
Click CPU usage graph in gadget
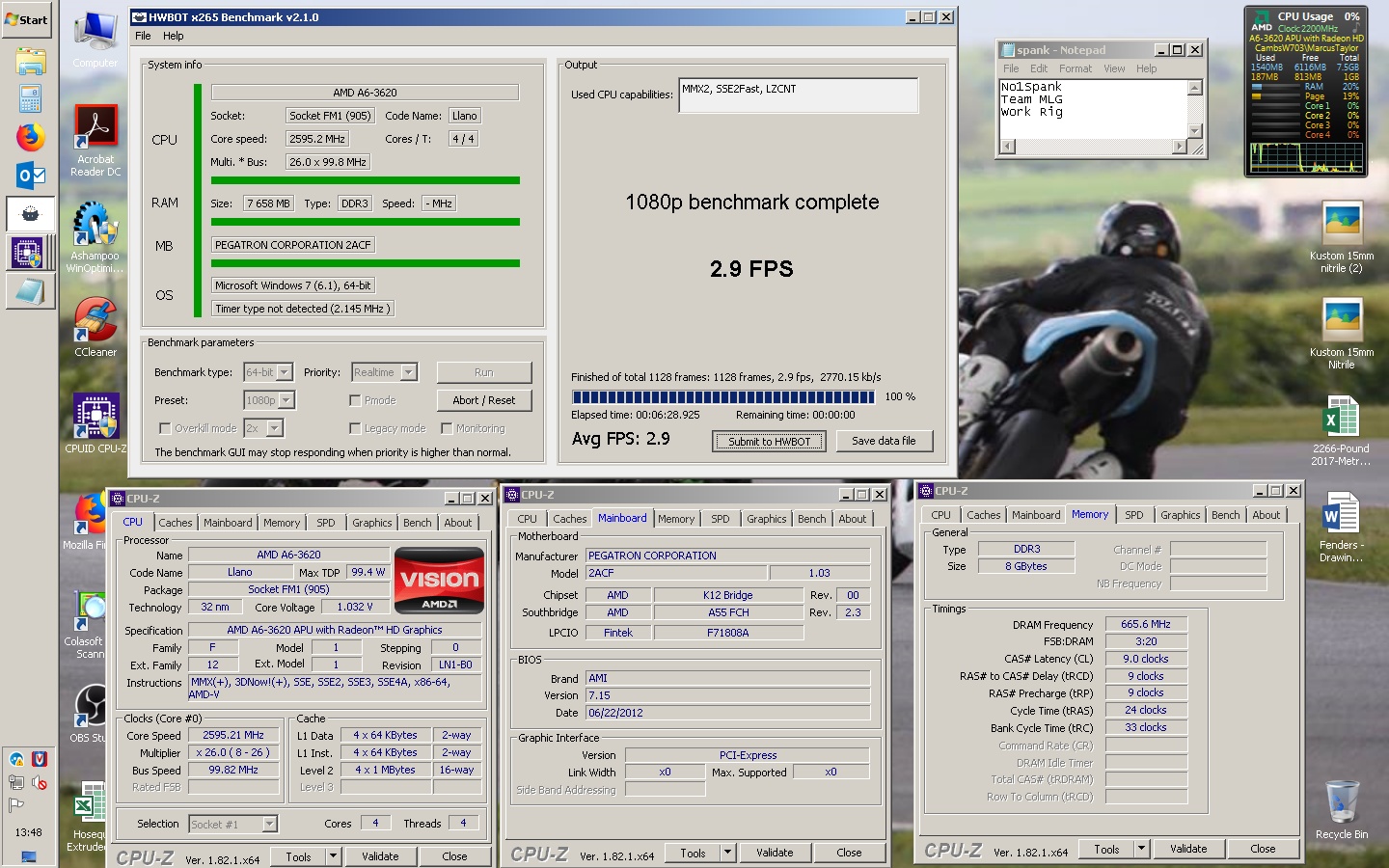click(x=1305, y=157)
